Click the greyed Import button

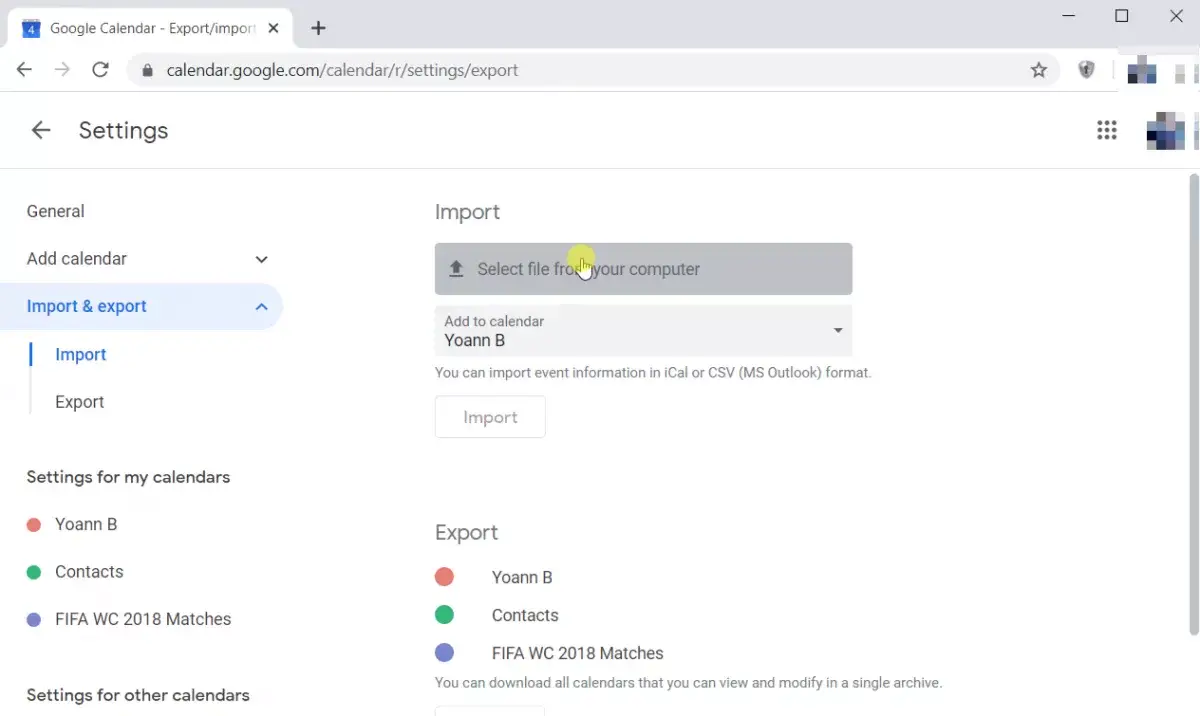tap(490, 417)
